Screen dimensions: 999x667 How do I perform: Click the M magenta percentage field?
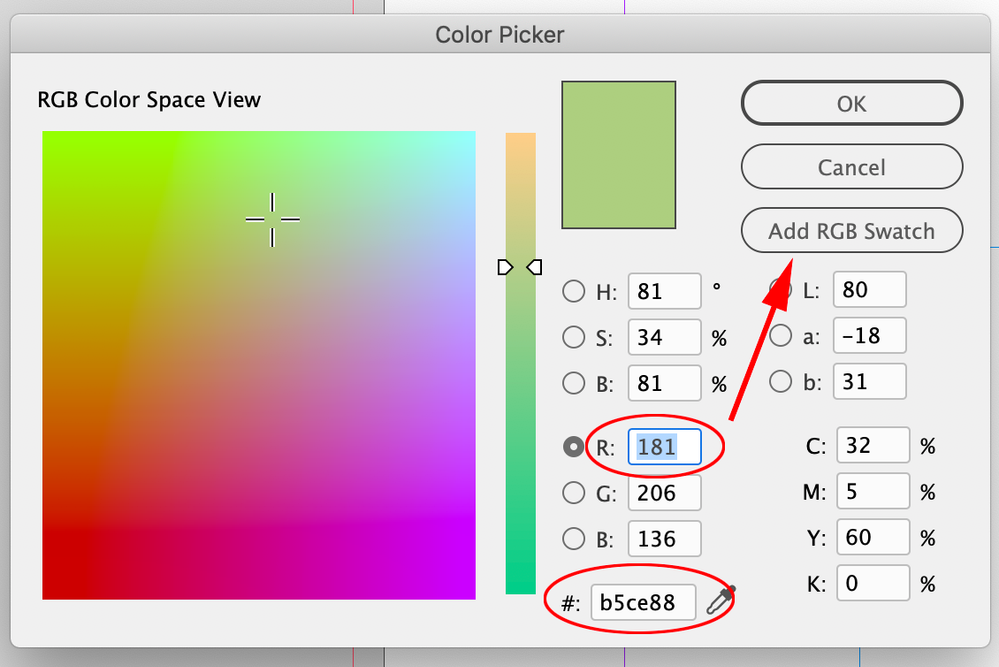pos(872,492)
